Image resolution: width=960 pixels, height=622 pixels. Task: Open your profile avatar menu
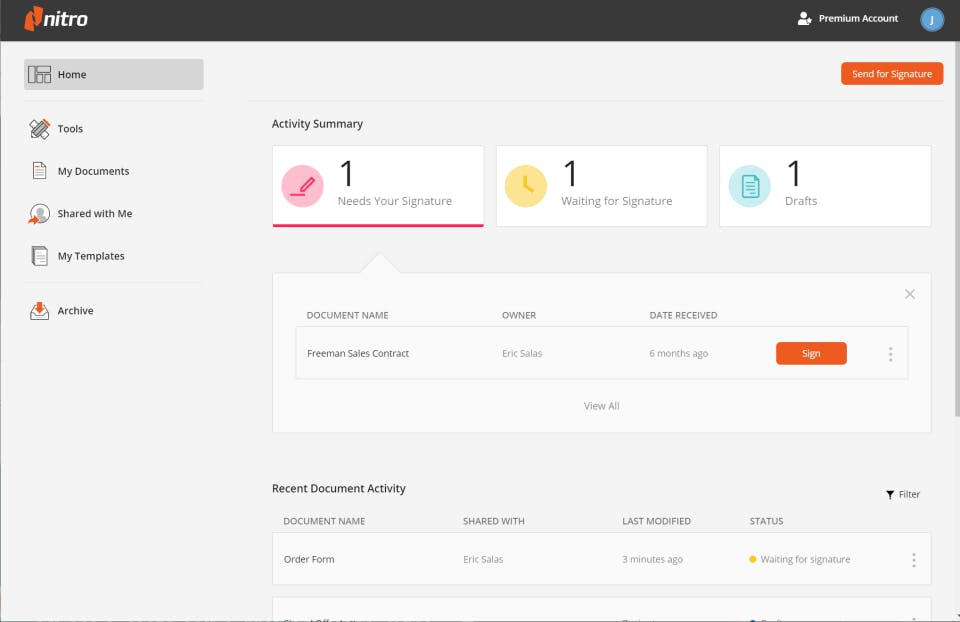931,19
